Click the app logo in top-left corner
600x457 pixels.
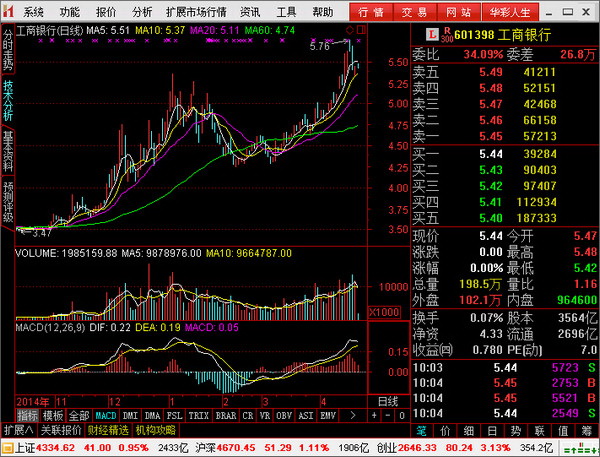pos(8,11)
